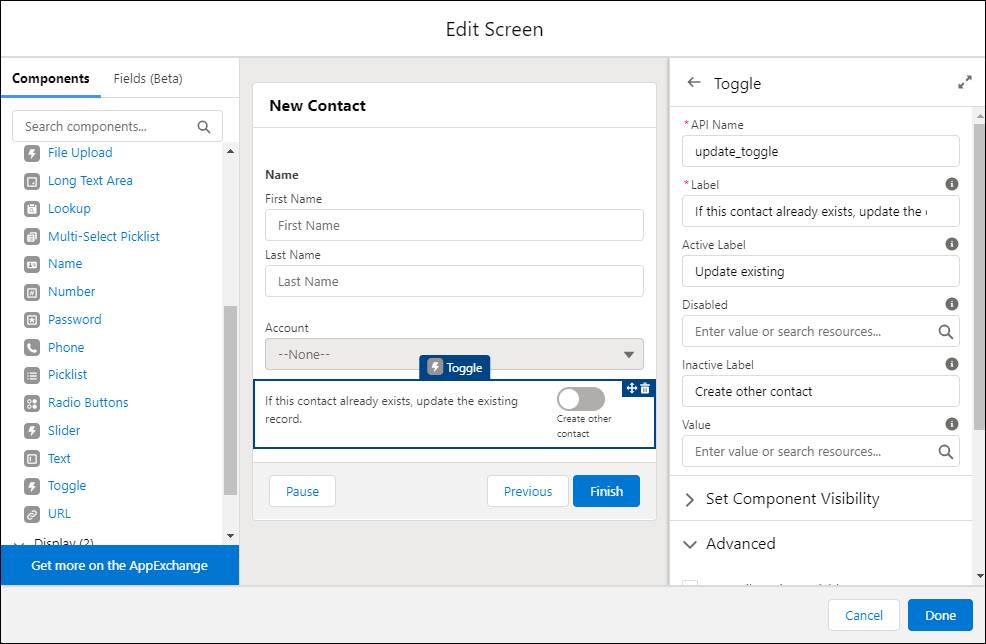Click the info icon next to Active Label
The height and width of the screenshot is (644, 986).
coord(950,243)
